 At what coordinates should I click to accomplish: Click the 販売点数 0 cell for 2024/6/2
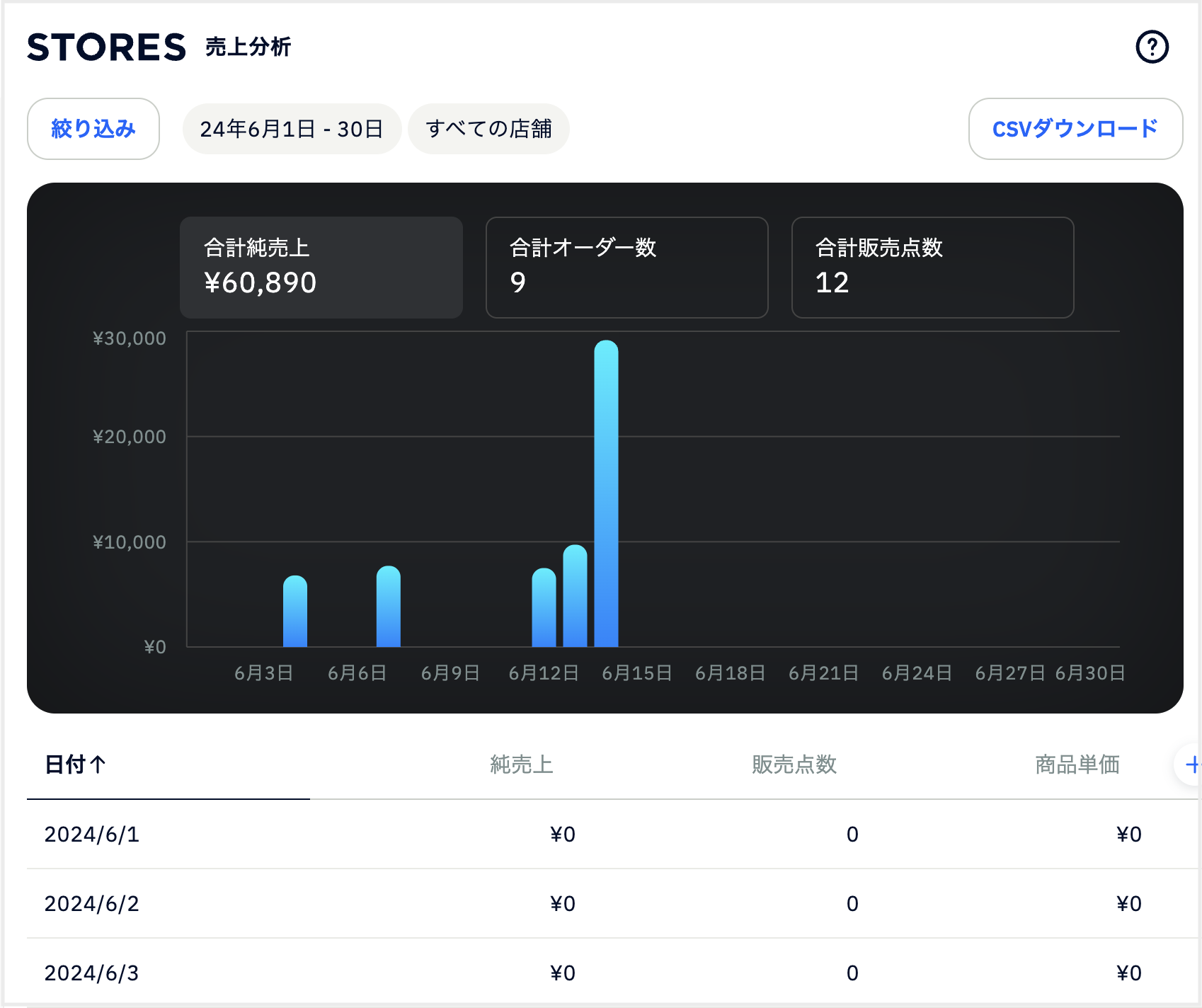click(852, 904)
